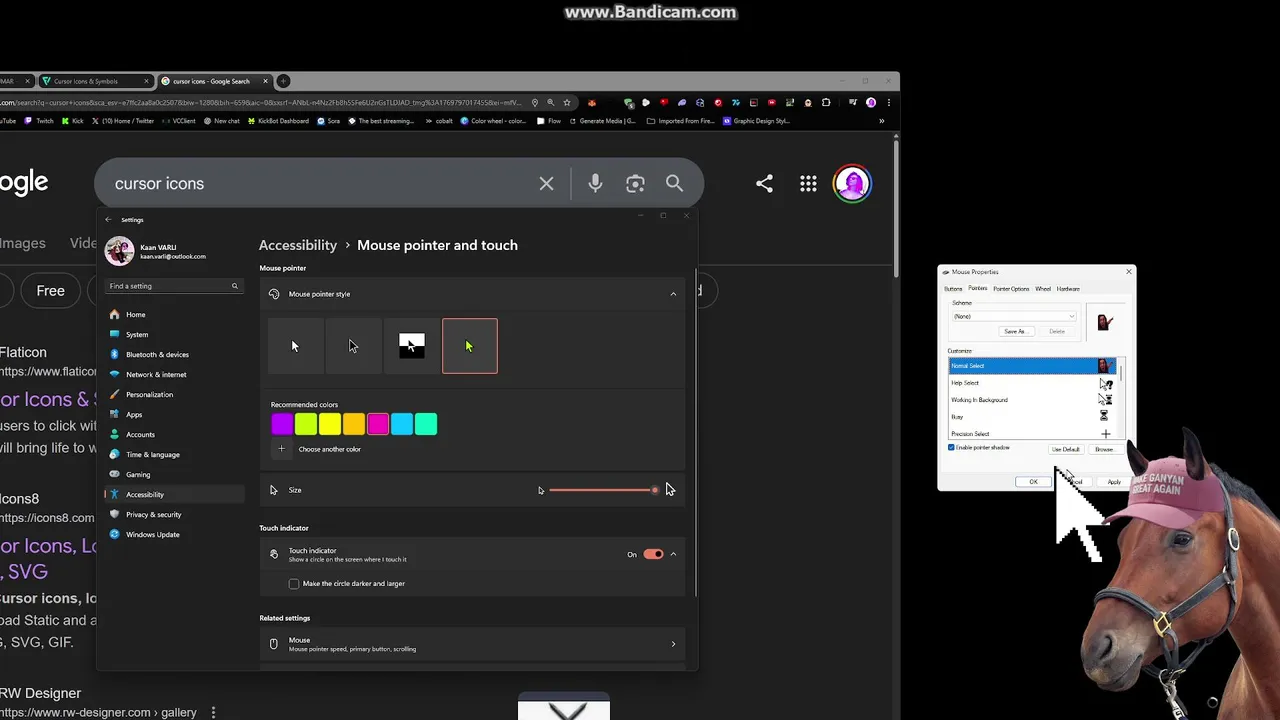Click the Chrome extensions puzzle icon
The image size is (1280, 720).
pyautogui.click(x=826, y=102)
